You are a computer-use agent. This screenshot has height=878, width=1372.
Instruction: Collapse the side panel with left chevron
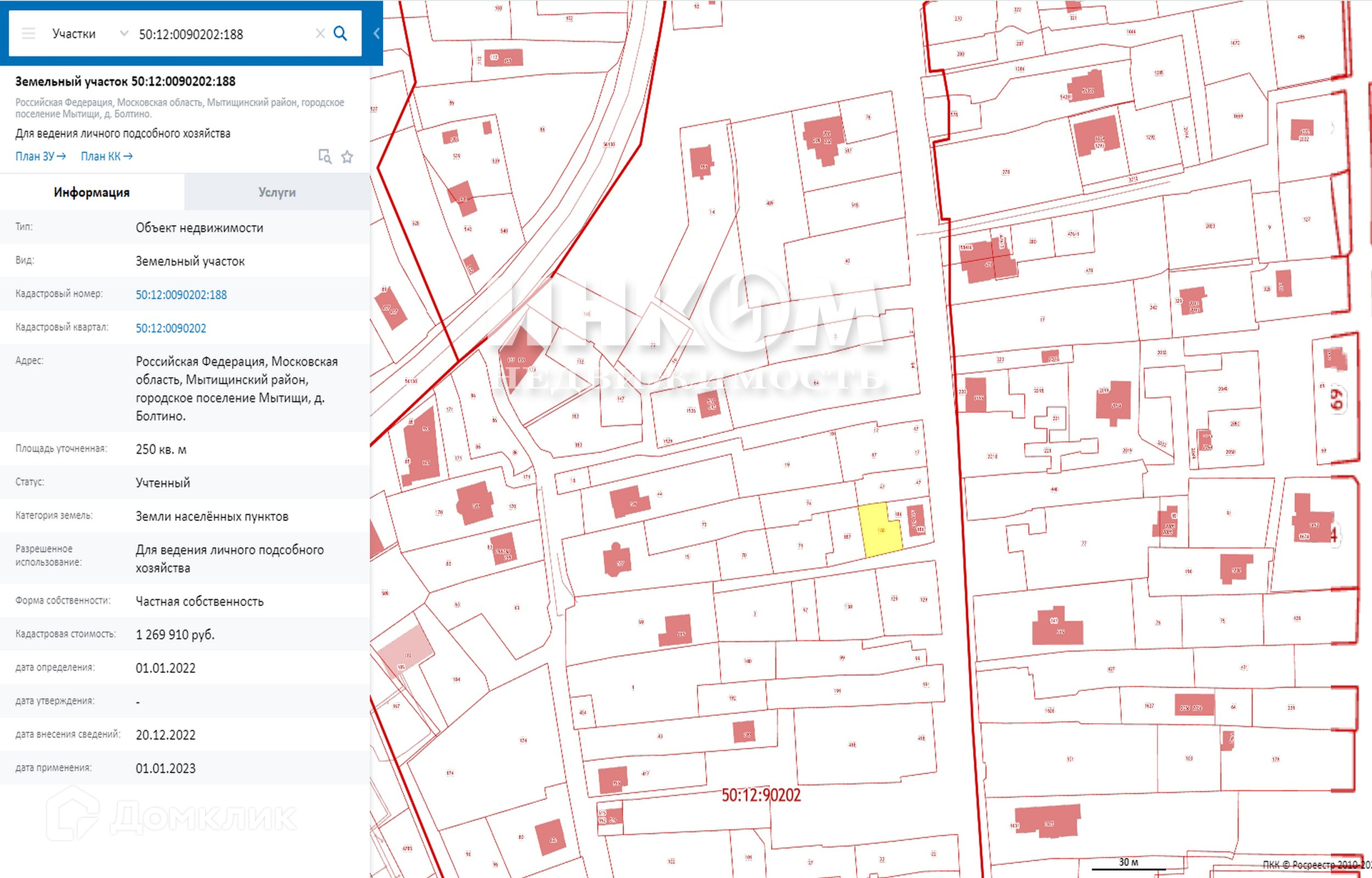click(x=377, y=34)
